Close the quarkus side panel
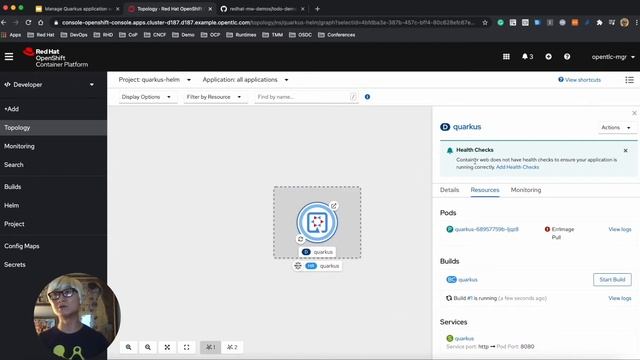 [634, 113]
